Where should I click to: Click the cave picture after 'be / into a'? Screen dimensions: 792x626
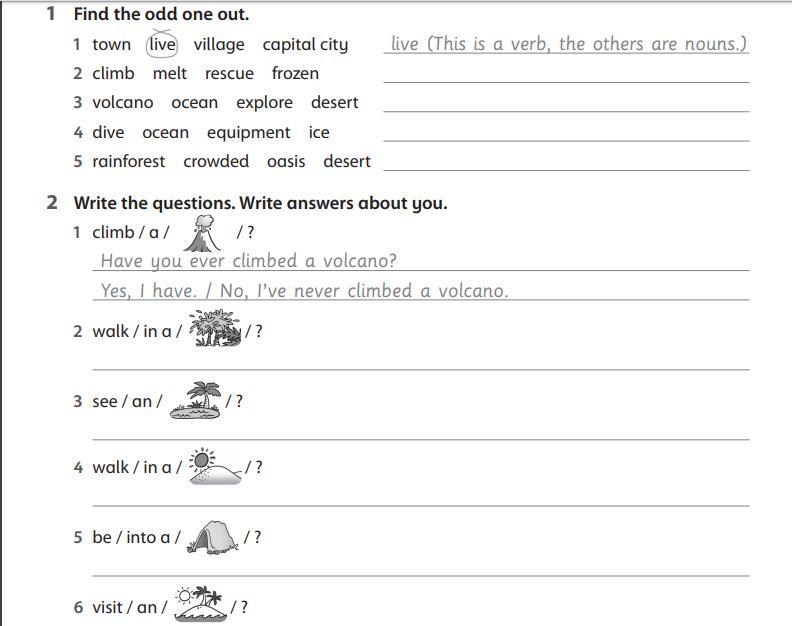tap(212, 537)
